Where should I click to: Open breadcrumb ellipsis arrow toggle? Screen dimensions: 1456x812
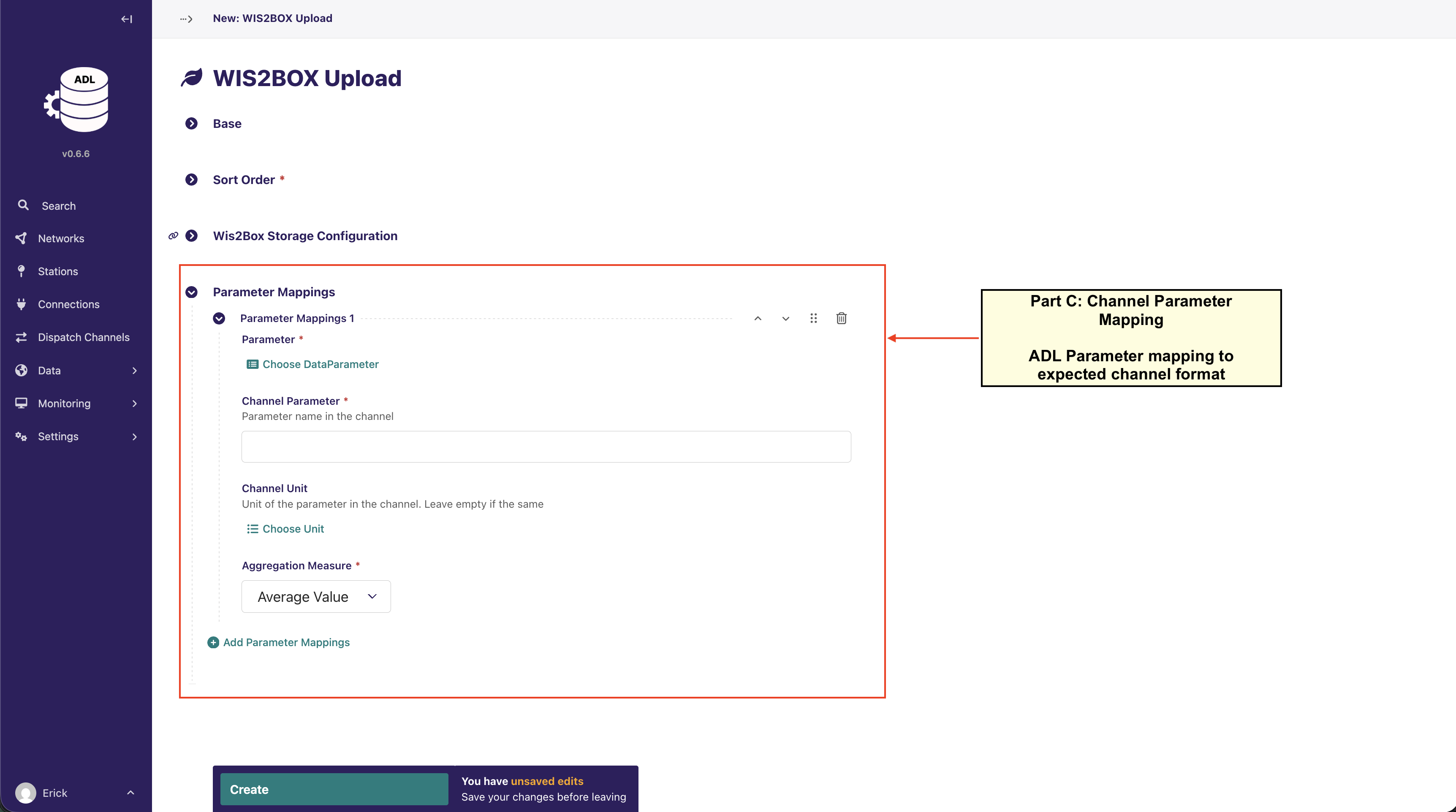pos(187,19)
